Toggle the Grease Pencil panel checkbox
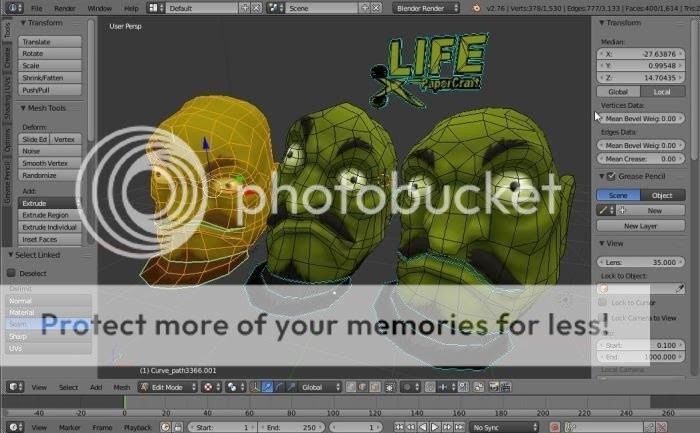Screen dimensions: 700x433 coord(611,176)
